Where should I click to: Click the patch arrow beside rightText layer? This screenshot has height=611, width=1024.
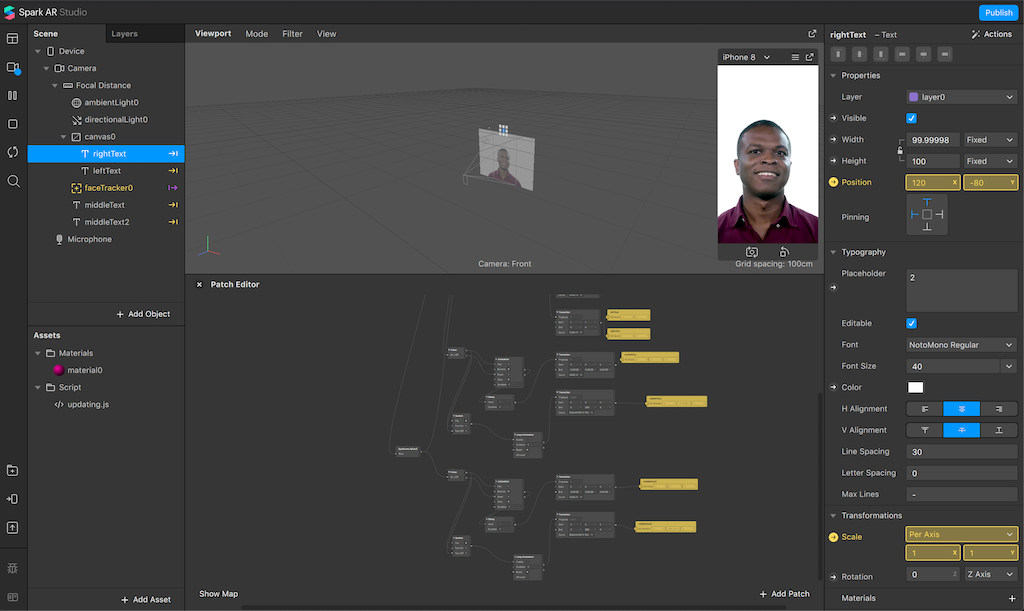tap(173, 153)
